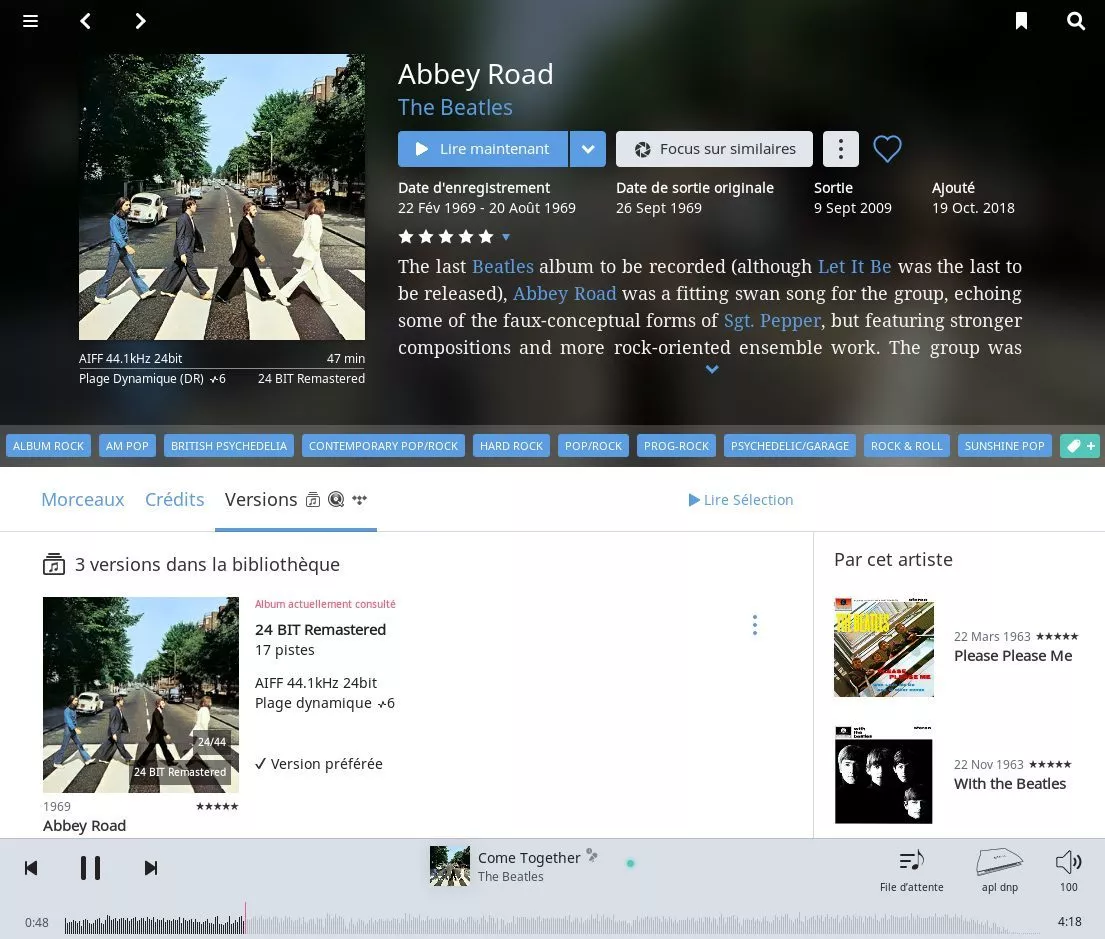Click the AIFF 44.1kHz 24bit format under cover
The image size is (1105, 939).
(130, 358)
